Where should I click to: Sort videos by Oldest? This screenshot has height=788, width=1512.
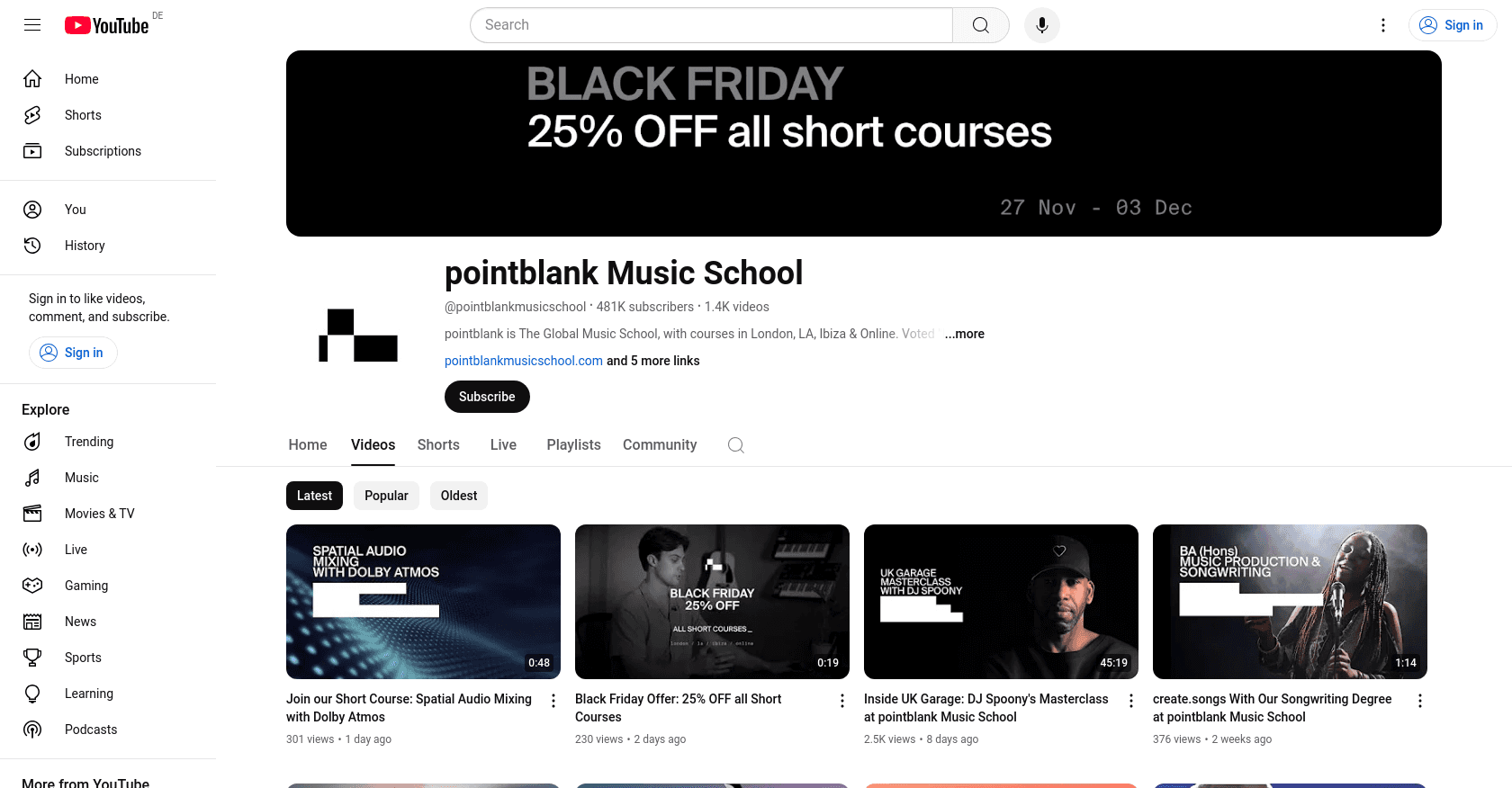point(459,496)
